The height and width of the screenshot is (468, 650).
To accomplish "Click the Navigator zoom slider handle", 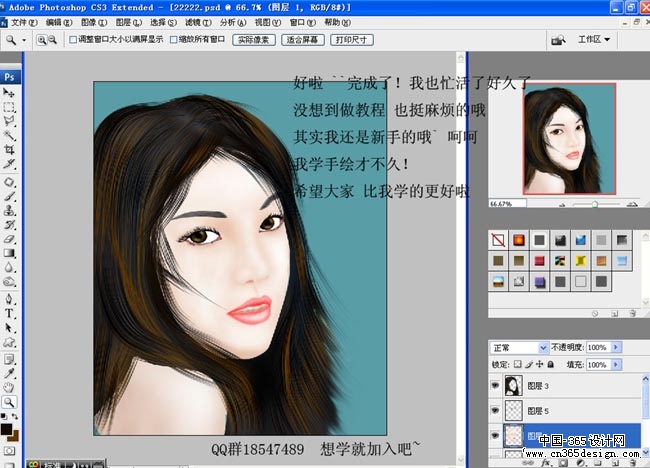I will 594,204.
